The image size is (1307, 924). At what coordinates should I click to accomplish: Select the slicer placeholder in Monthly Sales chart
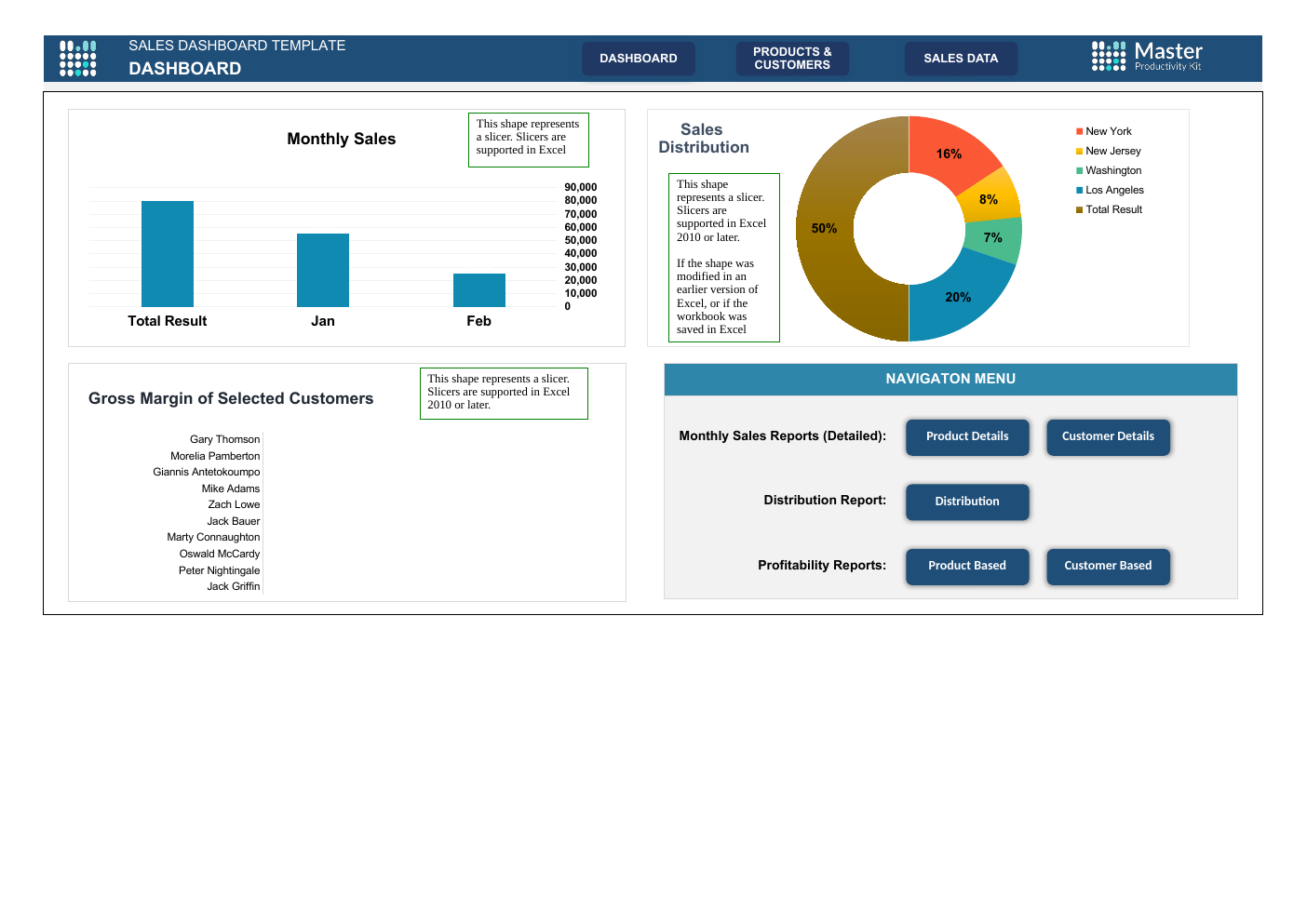(x=529, y=141)
